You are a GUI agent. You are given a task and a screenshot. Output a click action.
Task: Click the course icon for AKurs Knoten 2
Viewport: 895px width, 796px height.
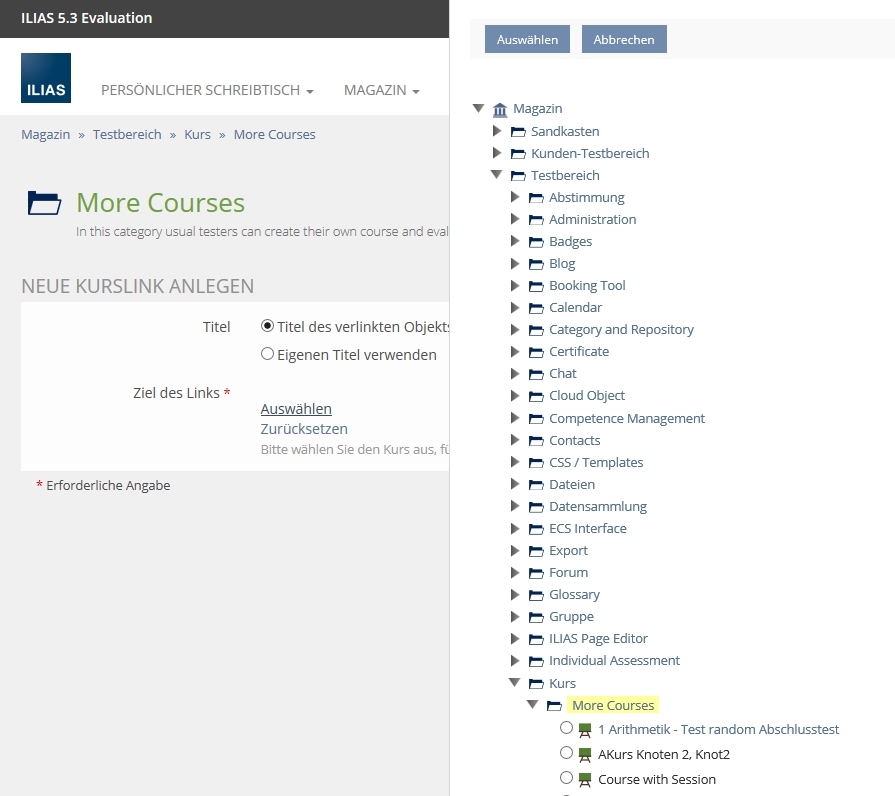point(585,755)
